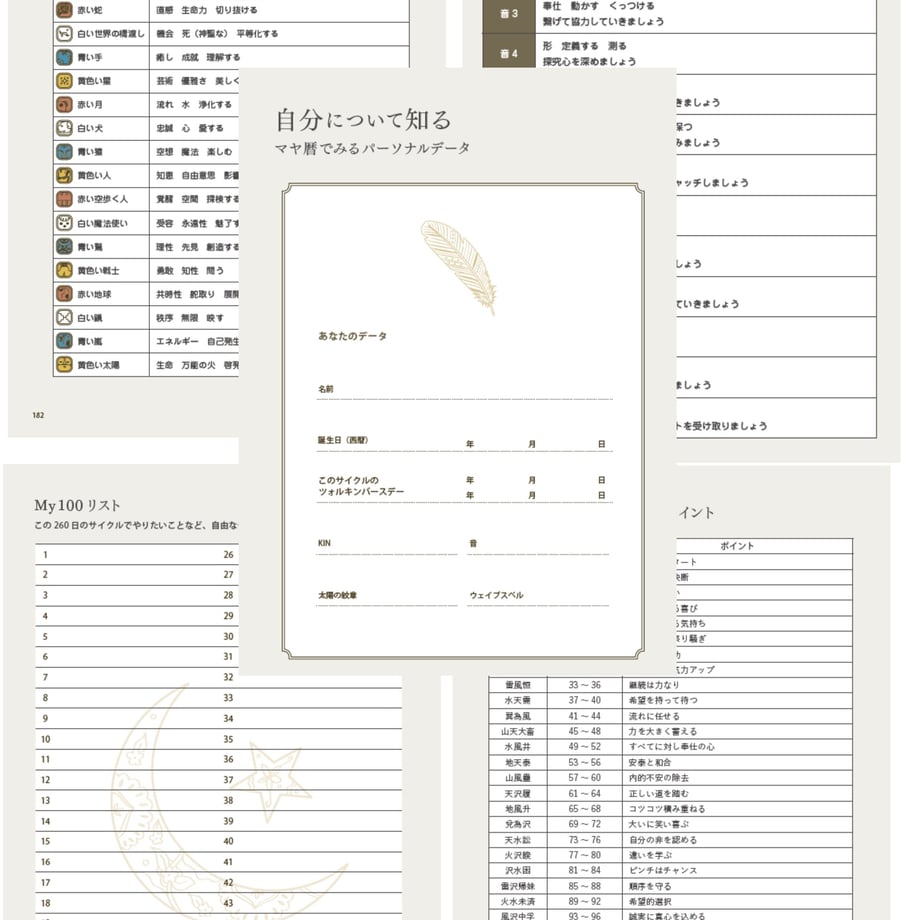Screen dimensions: 920x920
Task: Click the 太陽の紋章 entry line
Action: (387, 597)
